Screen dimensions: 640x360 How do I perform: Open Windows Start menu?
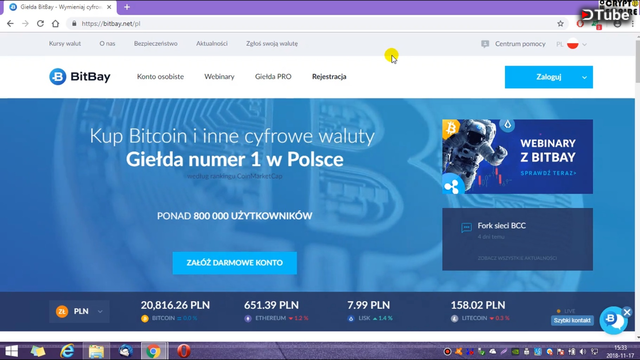pos(11,351)
